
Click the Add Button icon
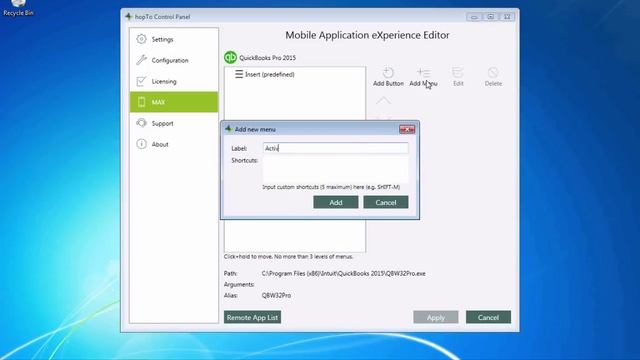[388, 73]
